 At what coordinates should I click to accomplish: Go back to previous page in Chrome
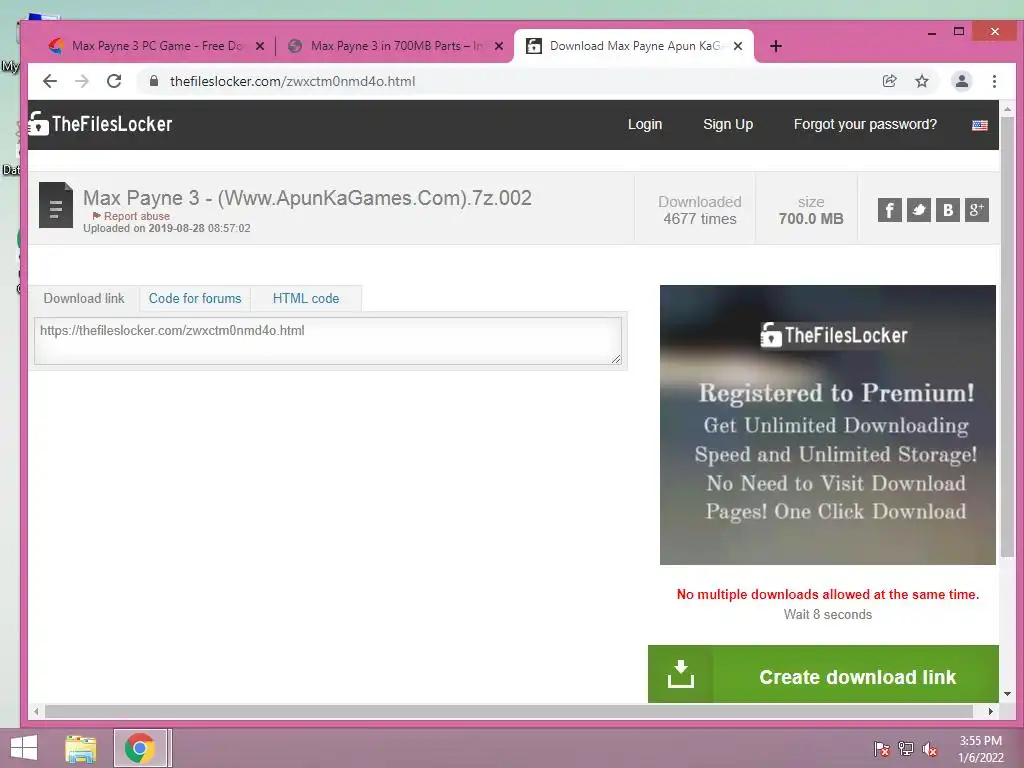[x=50, y=81]
